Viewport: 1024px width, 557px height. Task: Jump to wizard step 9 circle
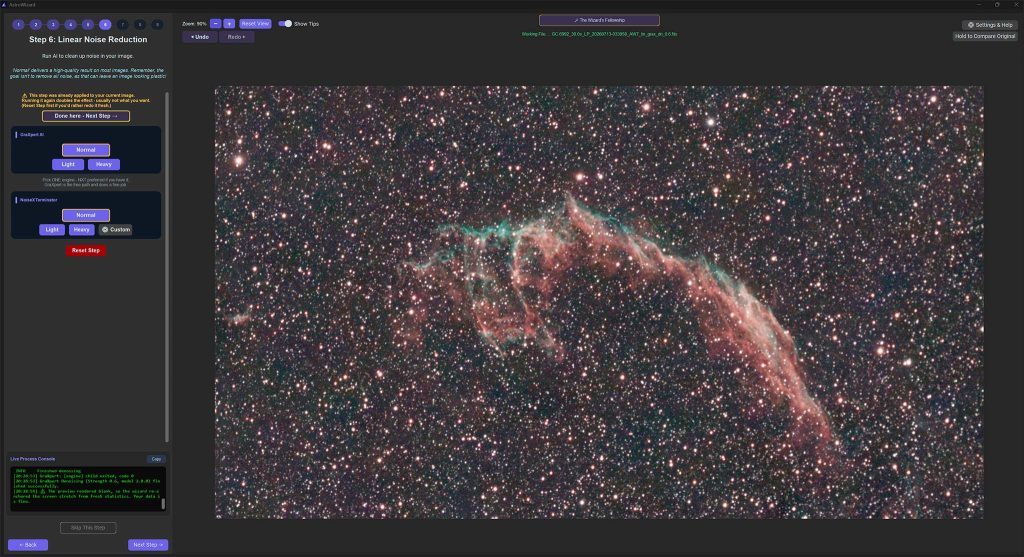click(157, 25)
